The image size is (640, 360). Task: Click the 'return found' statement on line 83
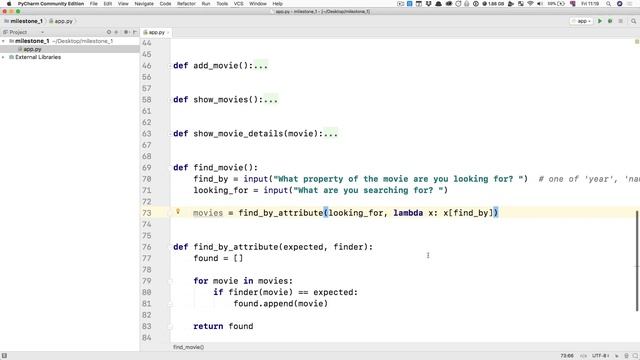223,326
